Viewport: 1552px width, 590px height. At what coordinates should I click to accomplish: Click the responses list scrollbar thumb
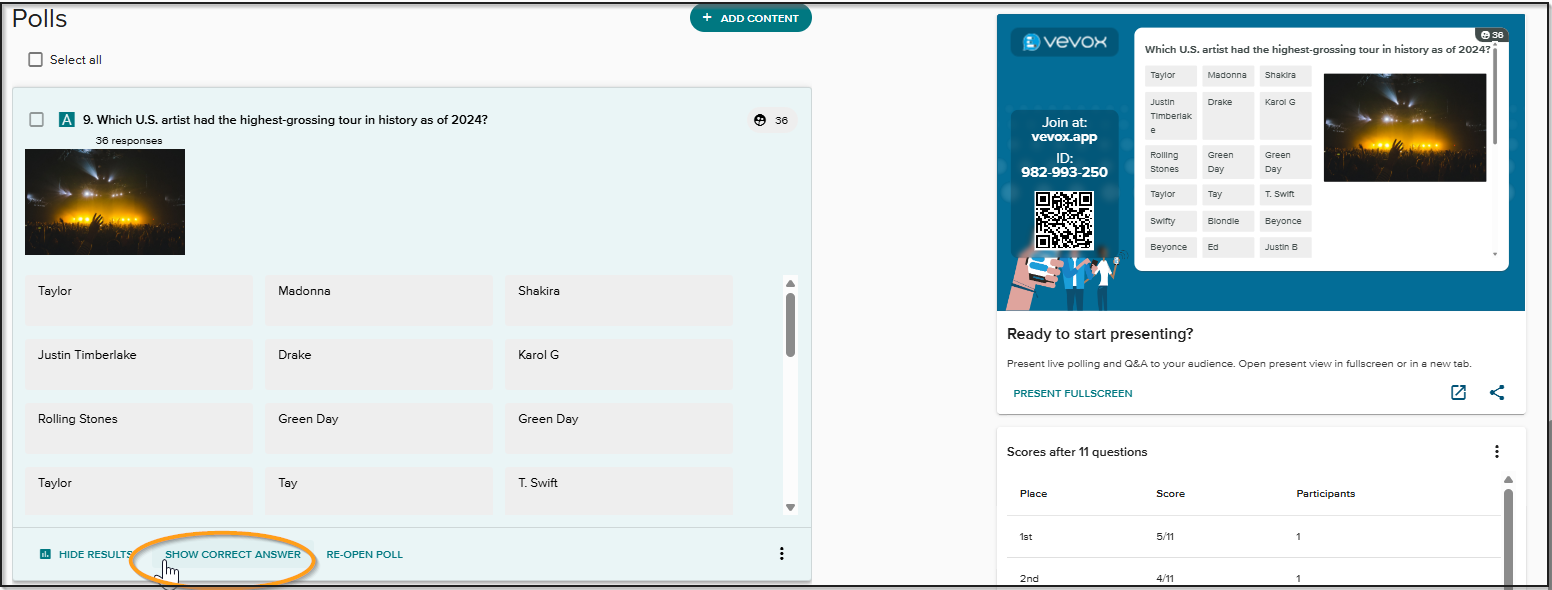pyautogui.click(x=791, y=325)
